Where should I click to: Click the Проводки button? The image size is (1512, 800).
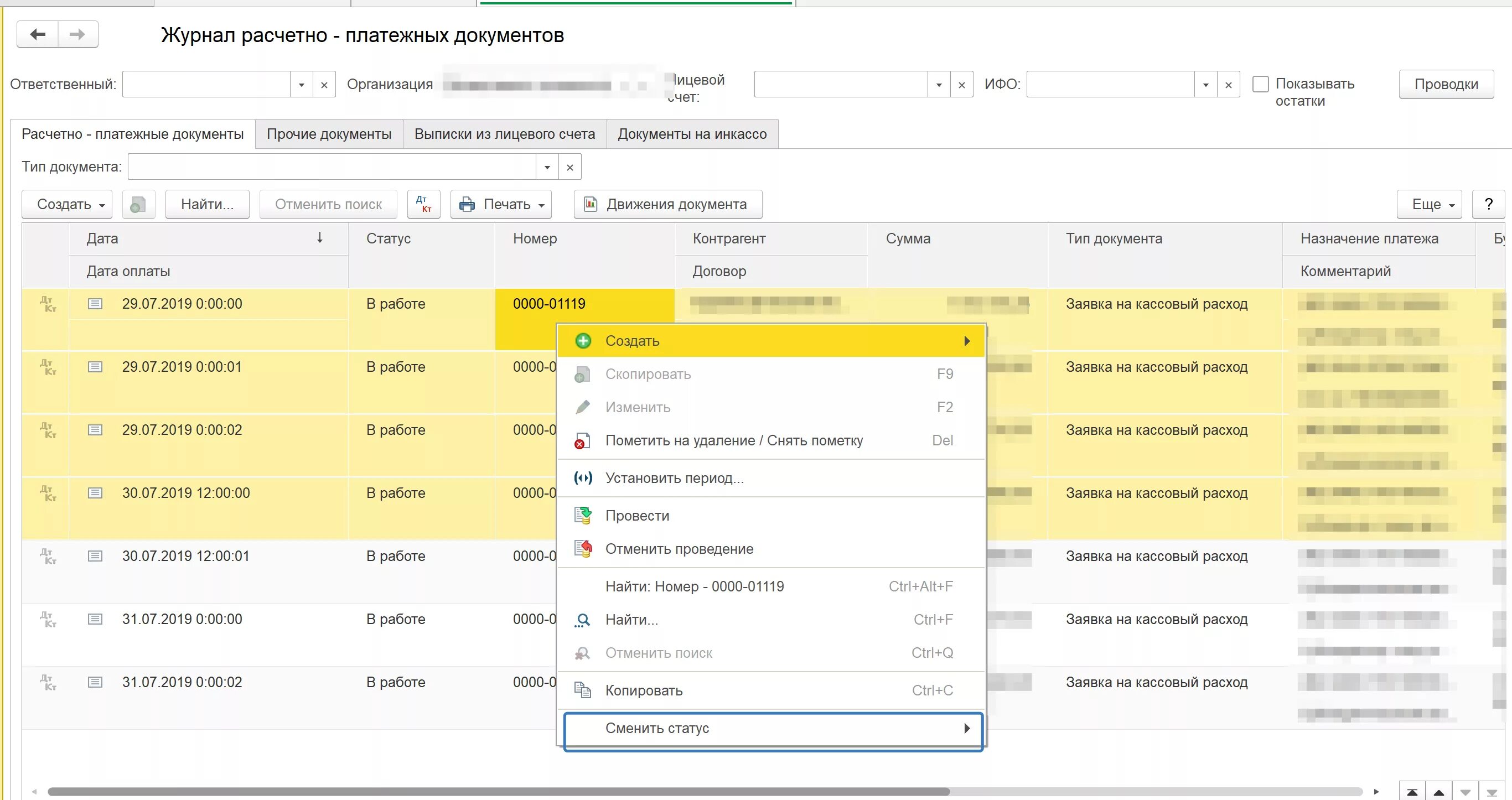tap(1446, 84)
